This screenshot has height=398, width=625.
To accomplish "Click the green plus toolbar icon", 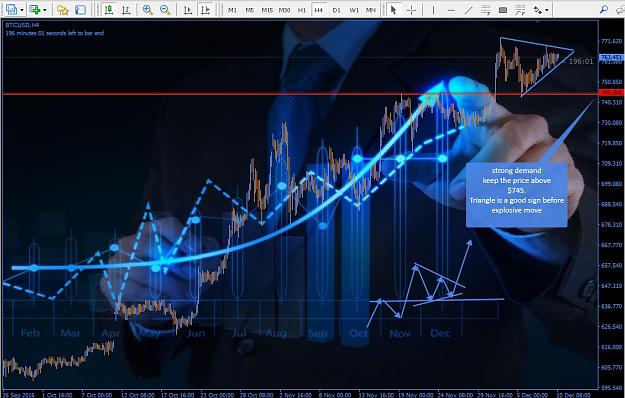I will pos(35,10).
